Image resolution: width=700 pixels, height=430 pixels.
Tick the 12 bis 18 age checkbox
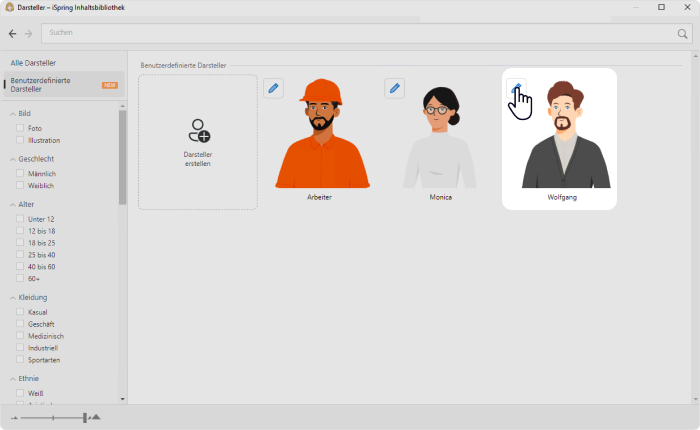(20, 231)
